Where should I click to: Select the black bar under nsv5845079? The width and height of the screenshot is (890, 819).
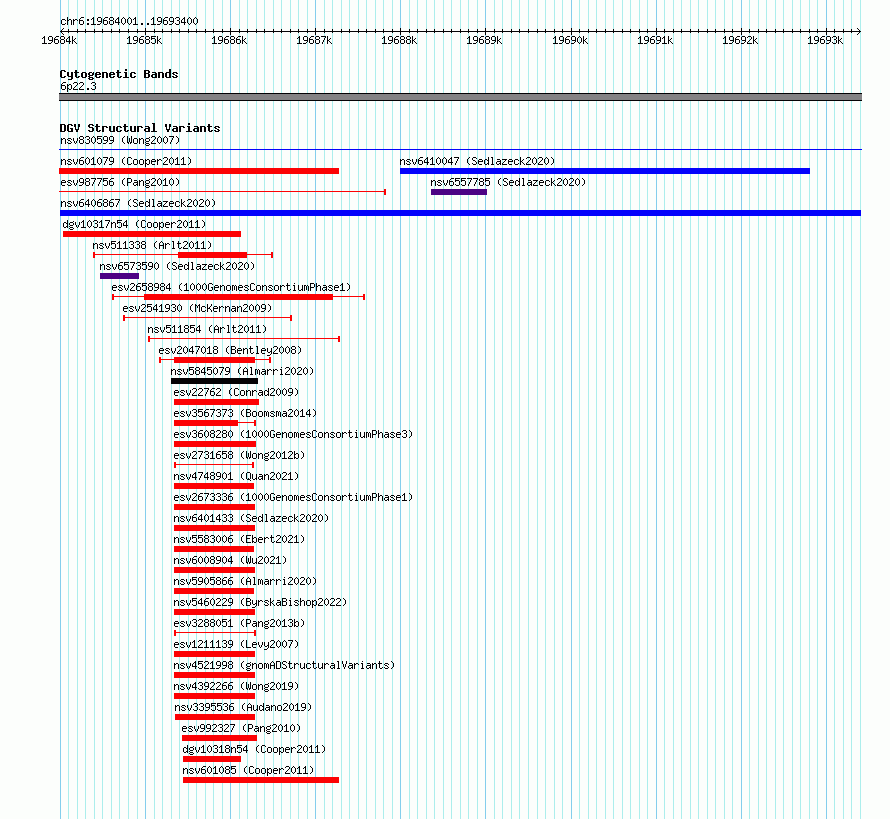[x=215, y=381]
